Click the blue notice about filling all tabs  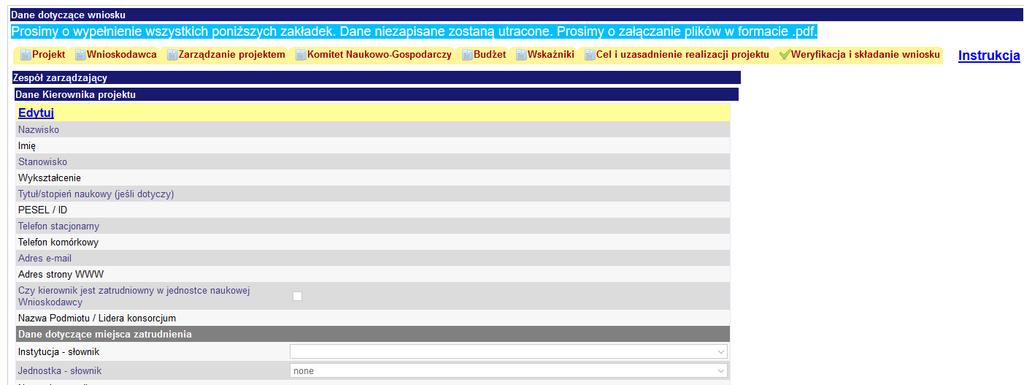[414, 31]
